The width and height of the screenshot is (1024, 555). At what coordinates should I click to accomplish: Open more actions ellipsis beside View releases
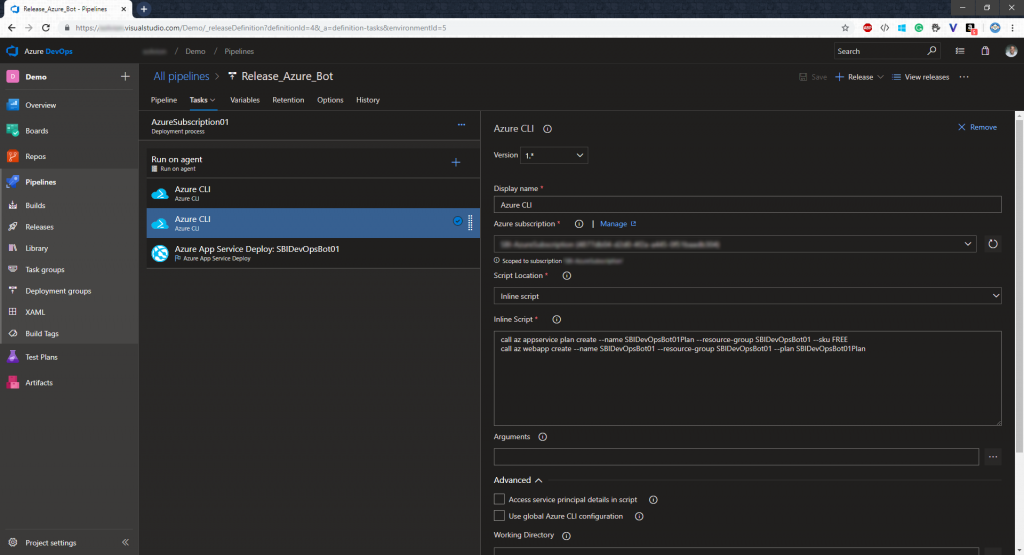click(x=964, y=77)
